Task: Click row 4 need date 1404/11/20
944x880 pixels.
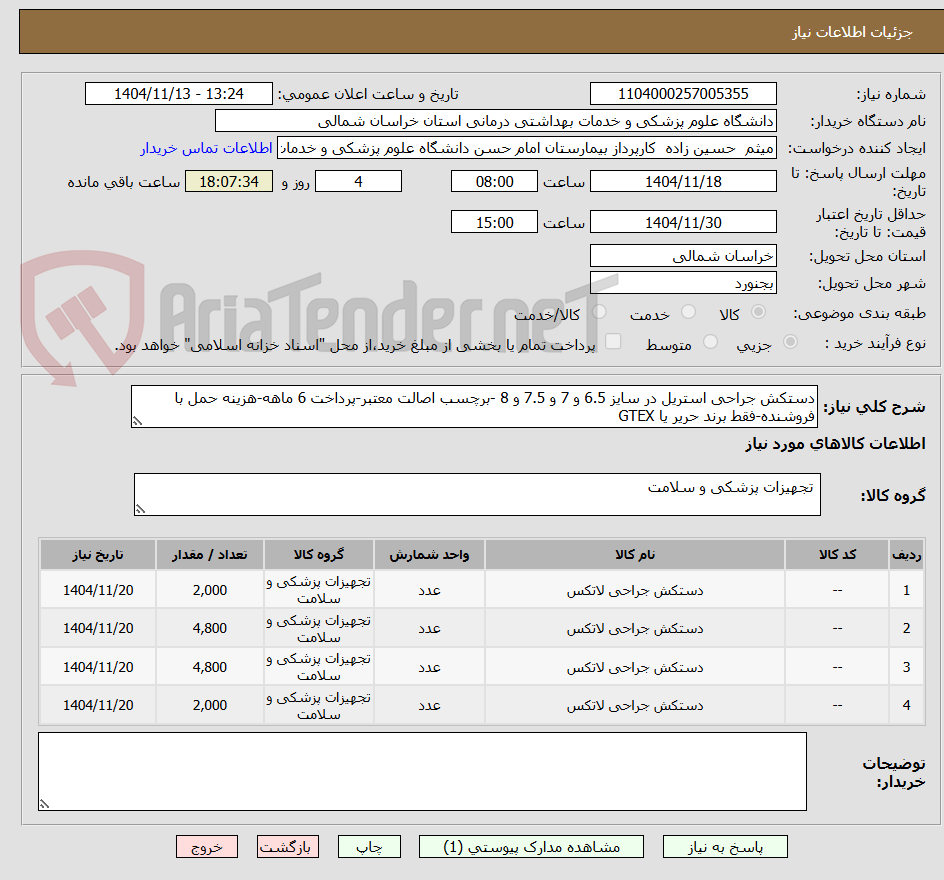Action: (x=98, y=705)
